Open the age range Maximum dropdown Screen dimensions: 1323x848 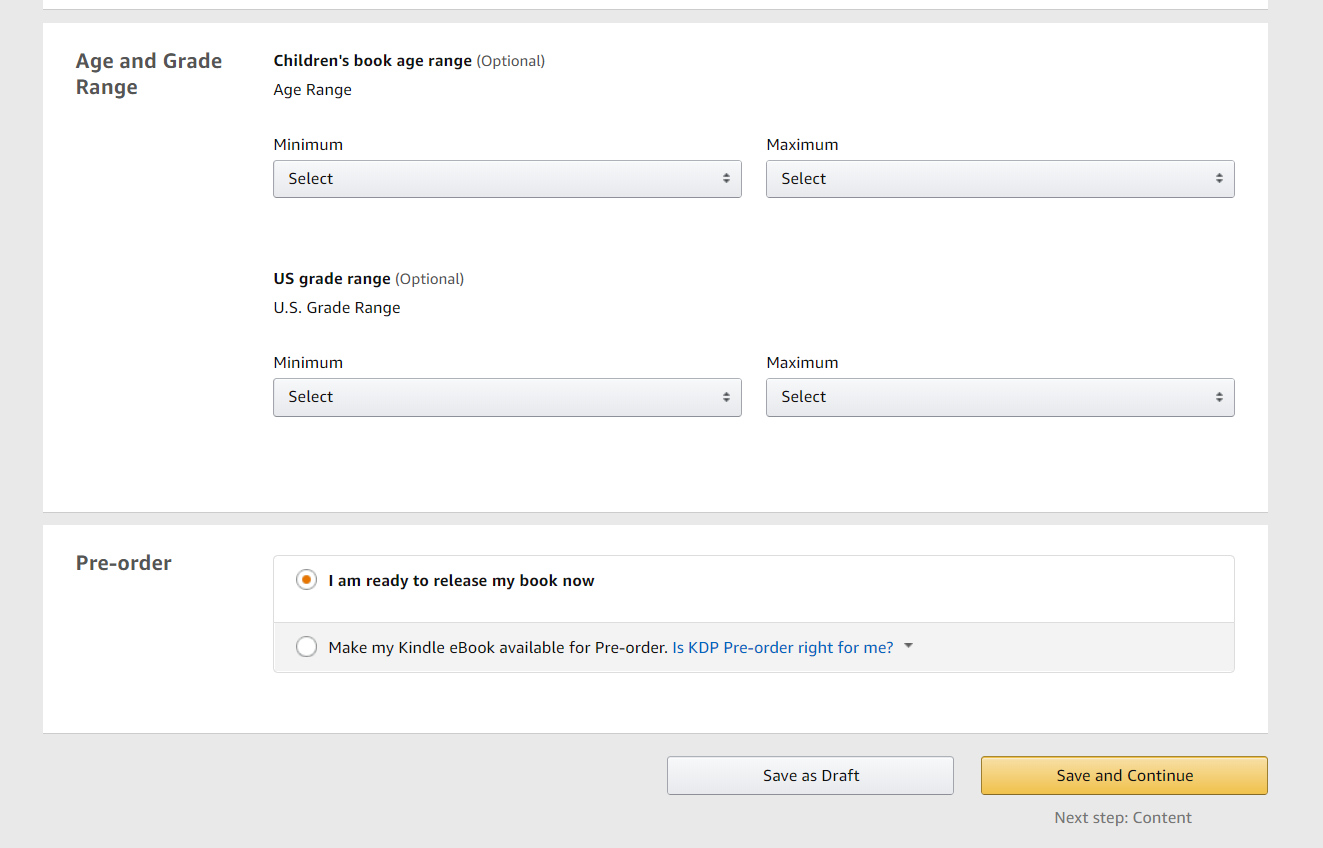click(999, 179)
